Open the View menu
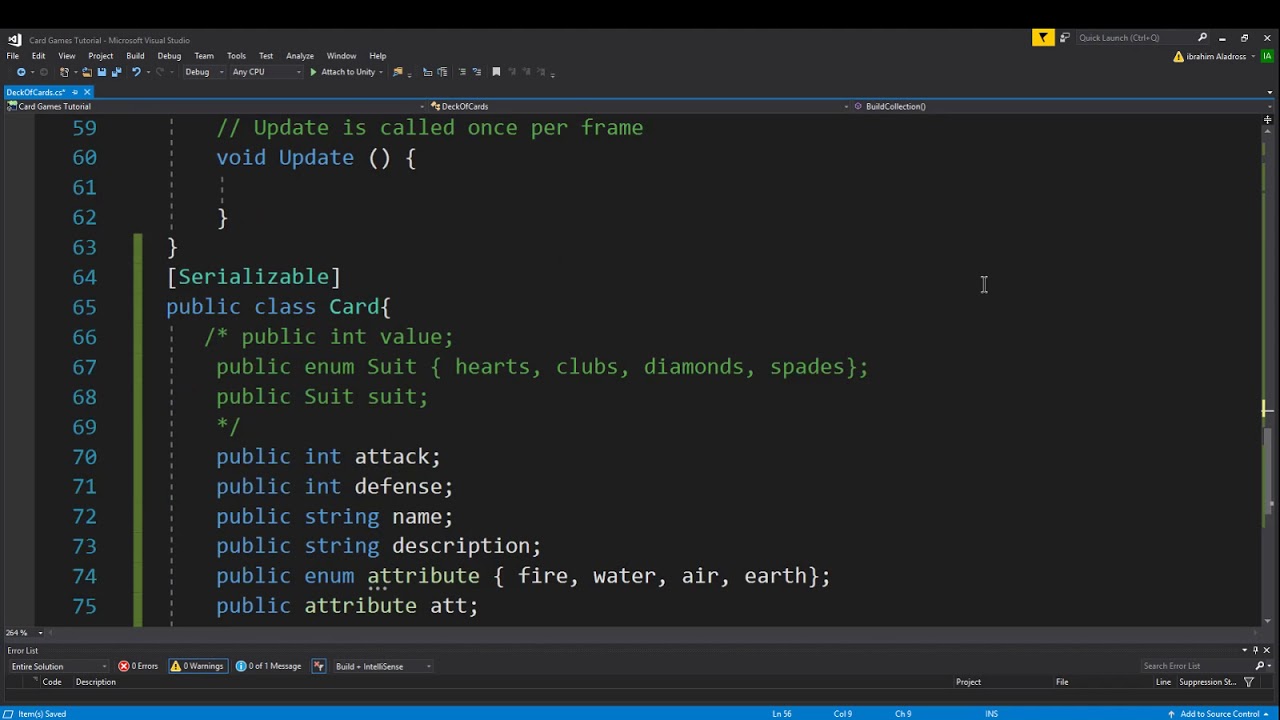The height and width of the screenshot is (720, 1280). point(67,56)
